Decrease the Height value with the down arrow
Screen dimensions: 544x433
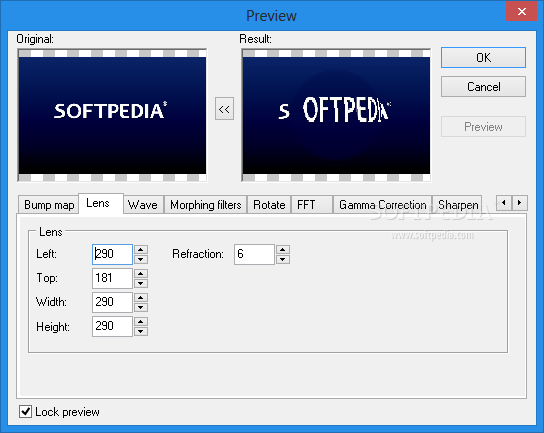point(141,331)
